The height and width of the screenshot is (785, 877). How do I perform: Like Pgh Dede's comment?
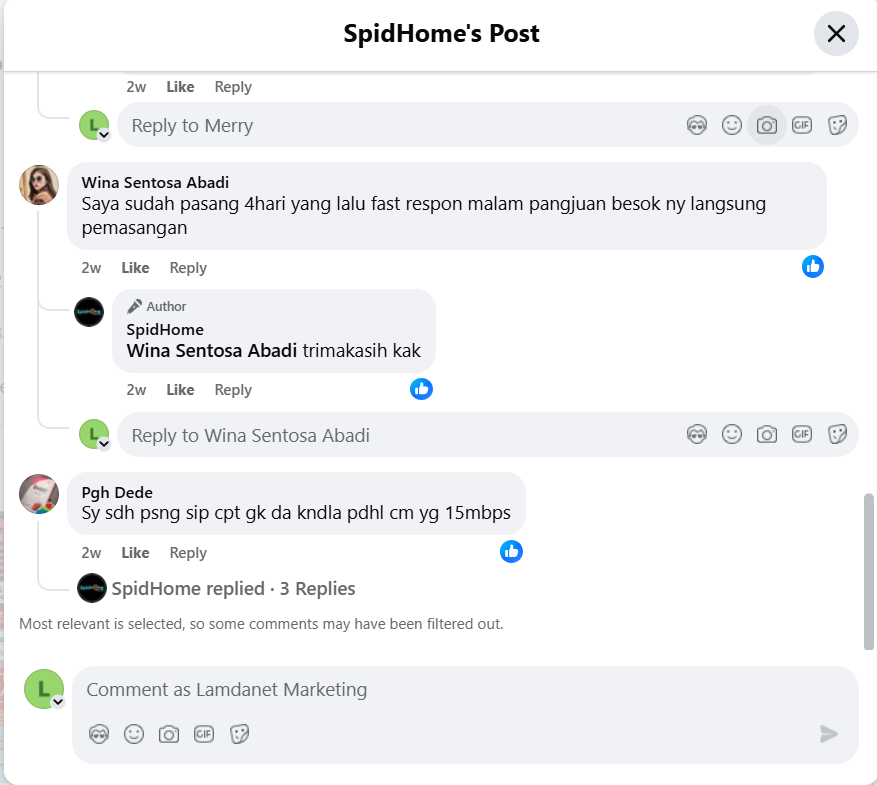pos(135,553)
